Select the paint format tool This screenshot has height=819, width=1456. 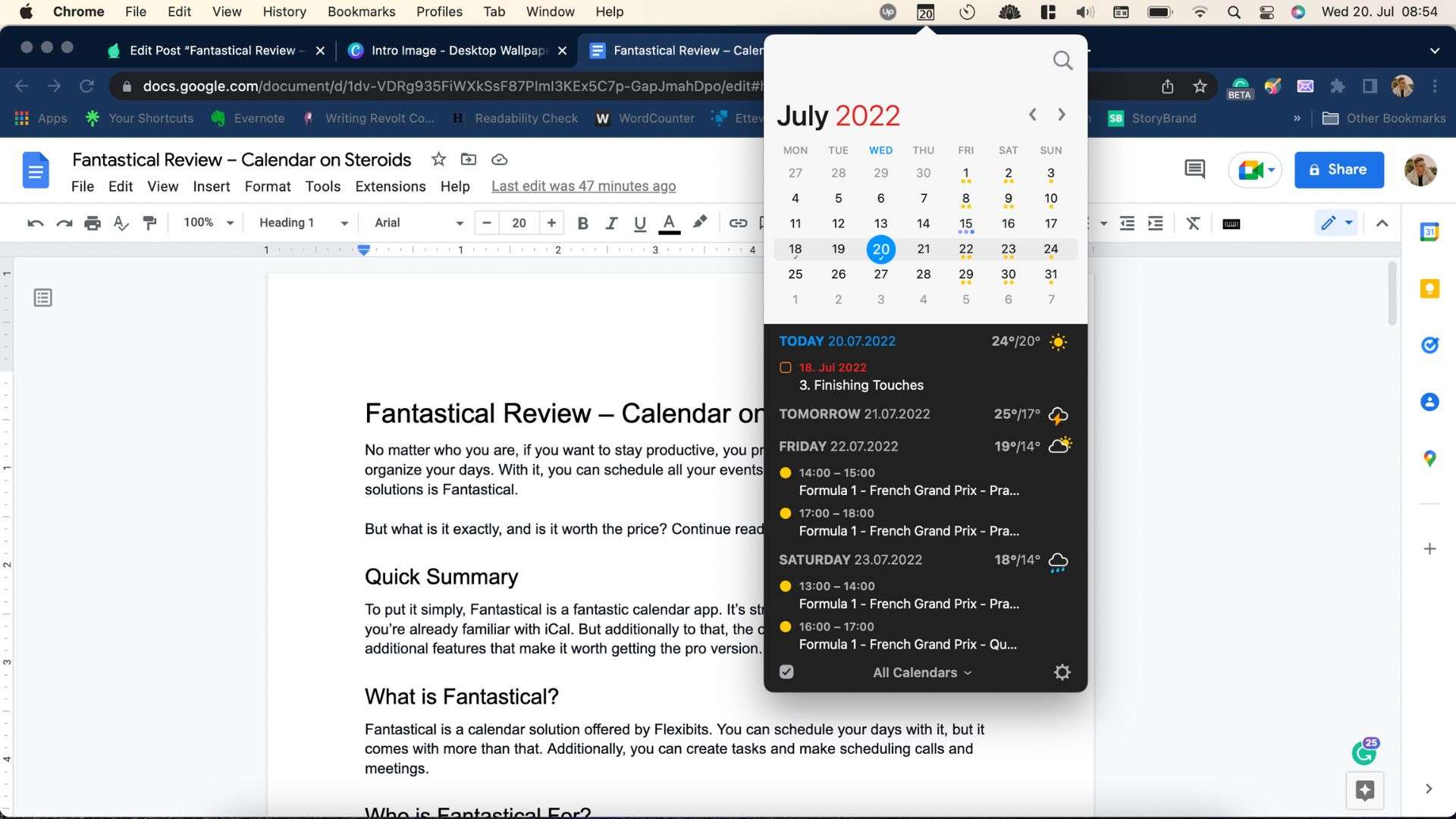coord(150,223)
